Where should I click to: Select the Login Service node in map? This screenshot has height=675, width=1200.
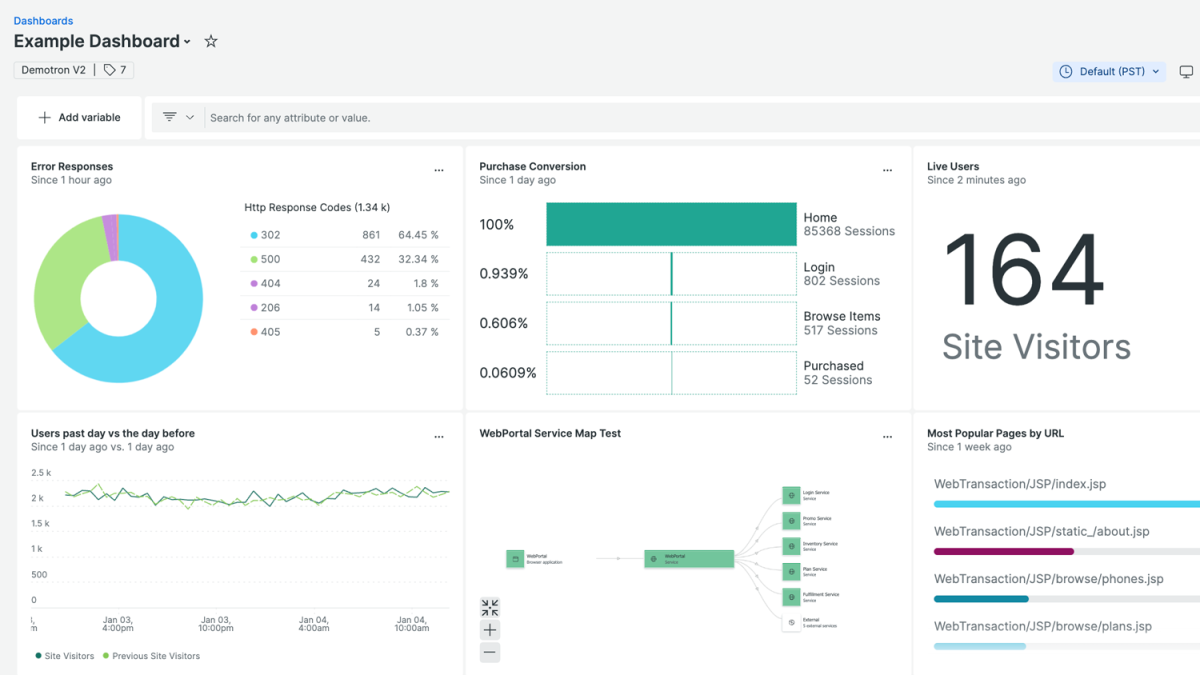[791, 494]
